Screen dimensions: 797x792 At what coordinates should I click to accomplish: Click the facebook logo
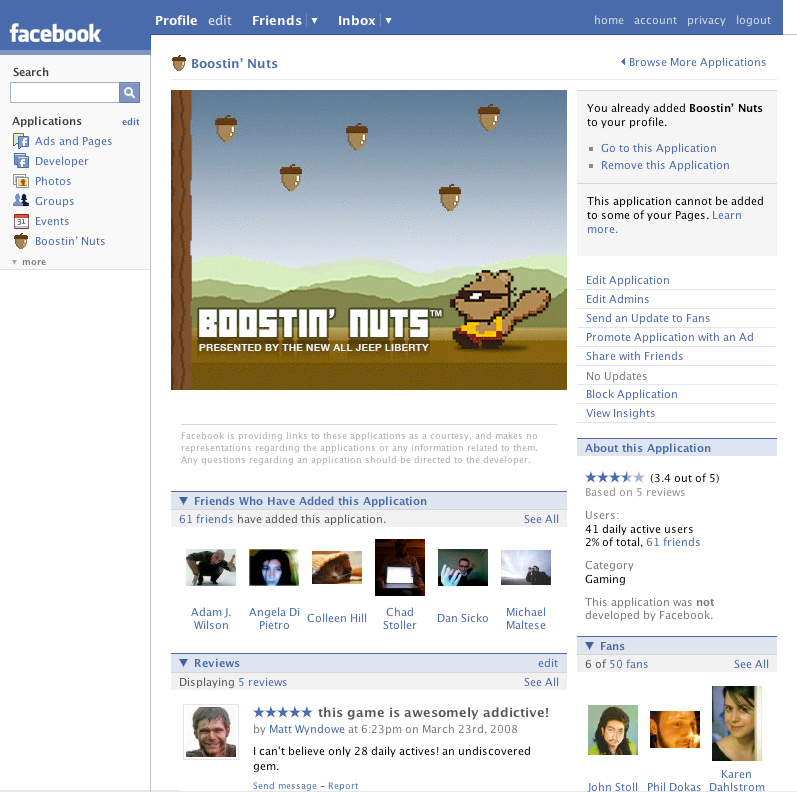[55, 34]
